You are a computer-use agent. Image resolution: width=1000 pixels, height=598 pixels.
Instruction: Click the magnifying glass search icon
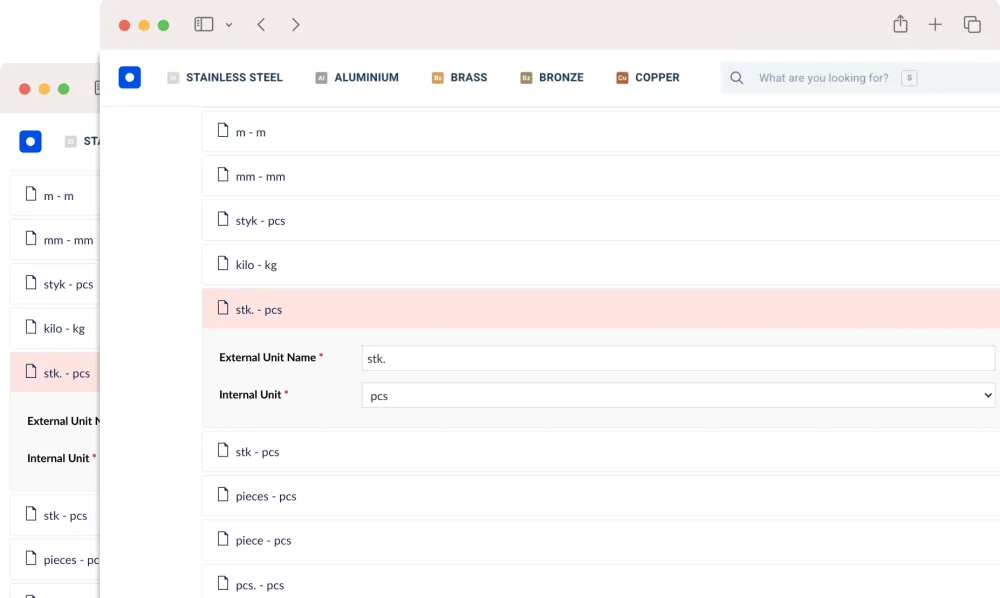tap(736, 77)
